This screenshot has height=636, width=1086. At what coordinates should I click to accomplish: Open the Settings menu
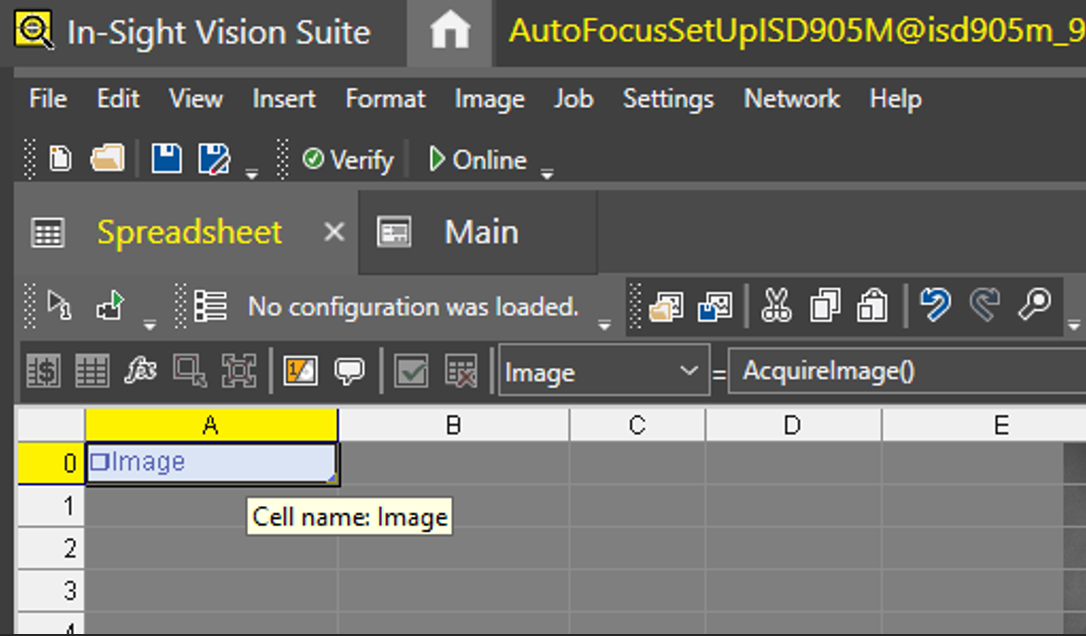click(x=668, y=99)
